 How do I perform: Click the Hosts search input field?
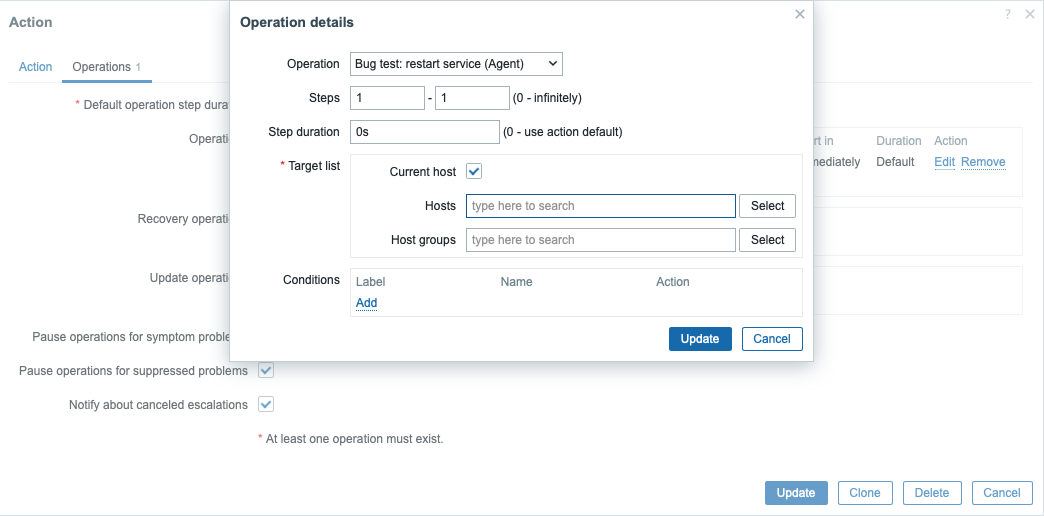pyautogui.click(x=600, y=206)
